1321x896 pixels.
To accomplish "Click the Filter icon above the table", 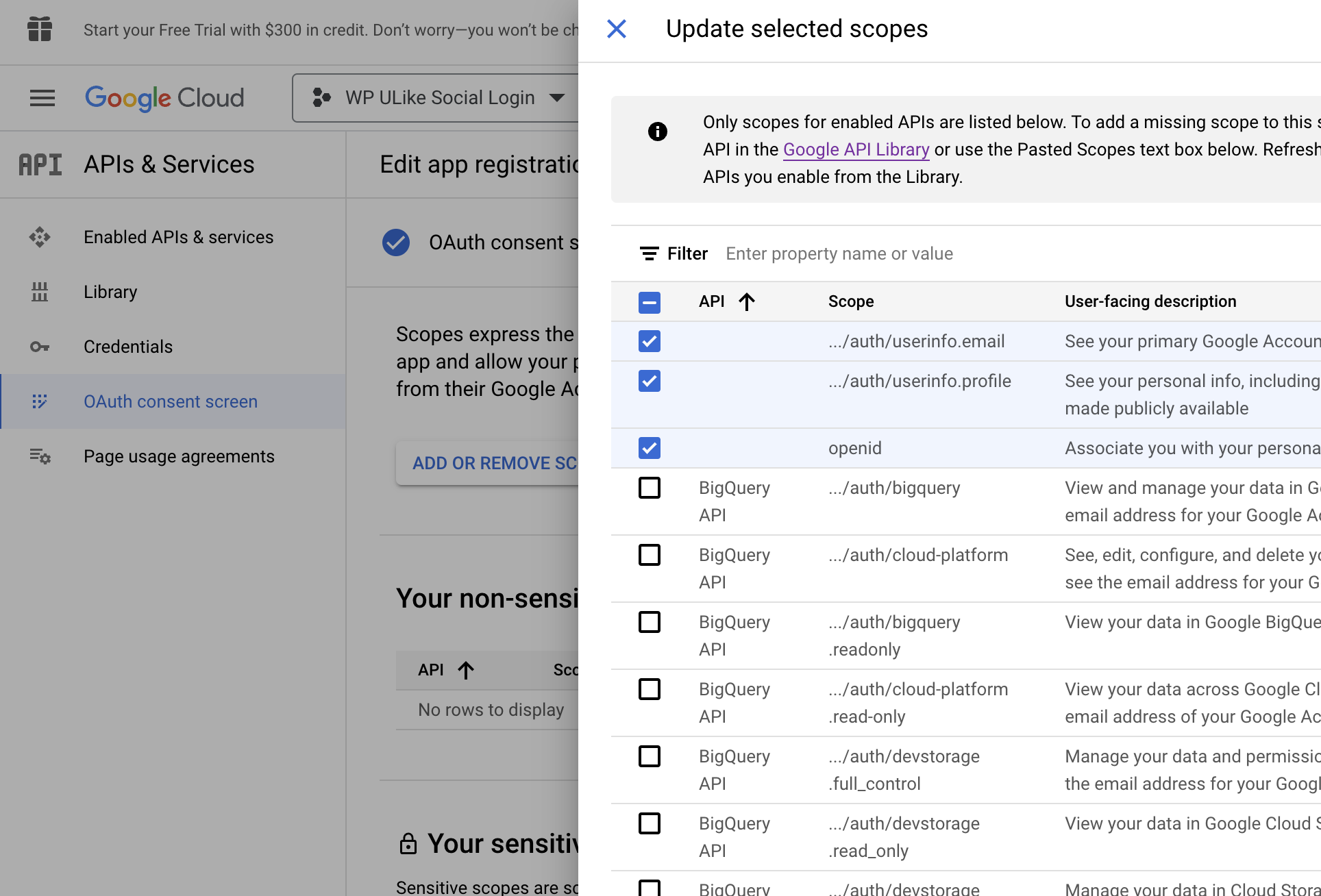I will [x=649, y=253].
